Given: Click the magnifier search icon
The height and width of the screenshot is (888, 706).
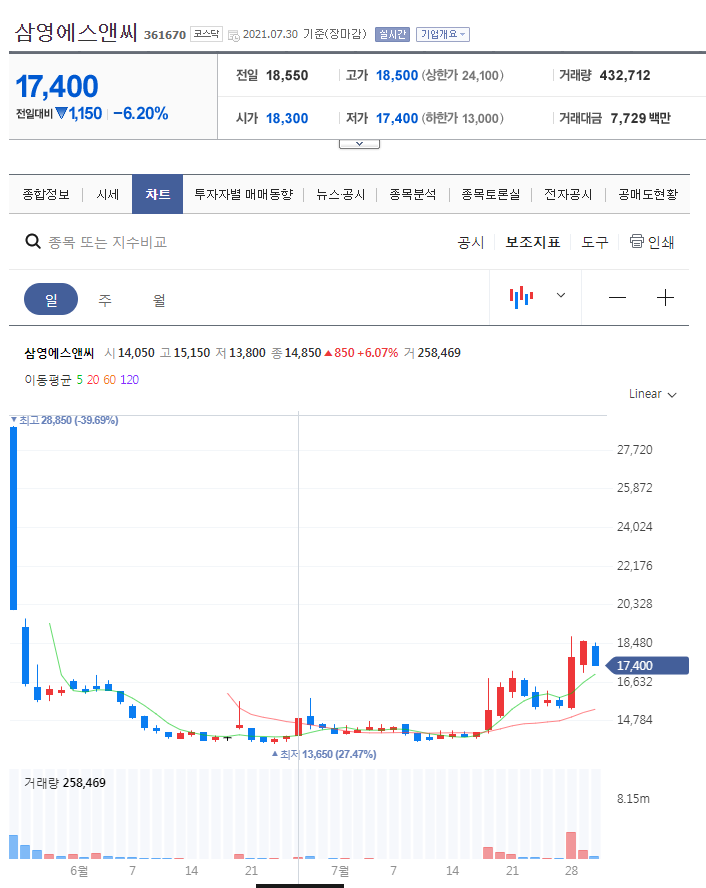Looking at the screenshot, I should click(x=33, y=242).
